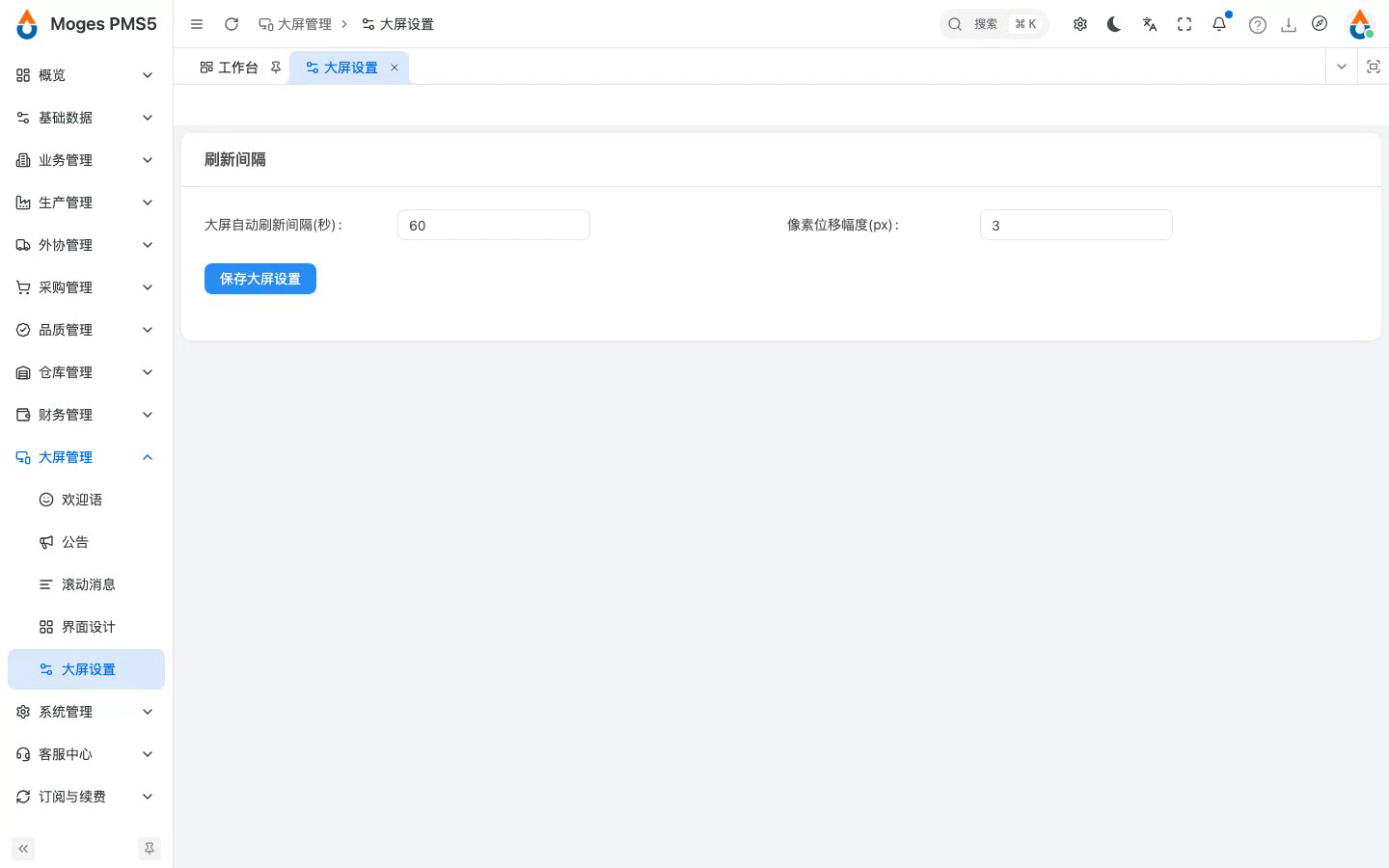1389x868 pixels.
Task: Click the 保存大屏设置 button
Action: (x=260, y=279)
